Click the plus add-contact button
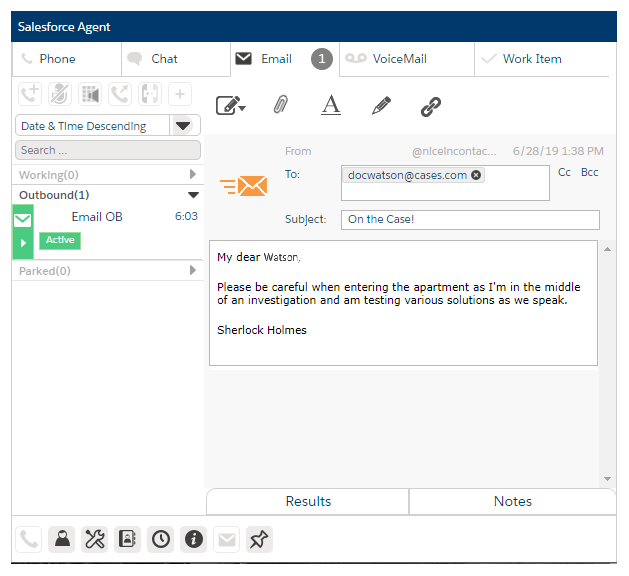 point(180,94)
